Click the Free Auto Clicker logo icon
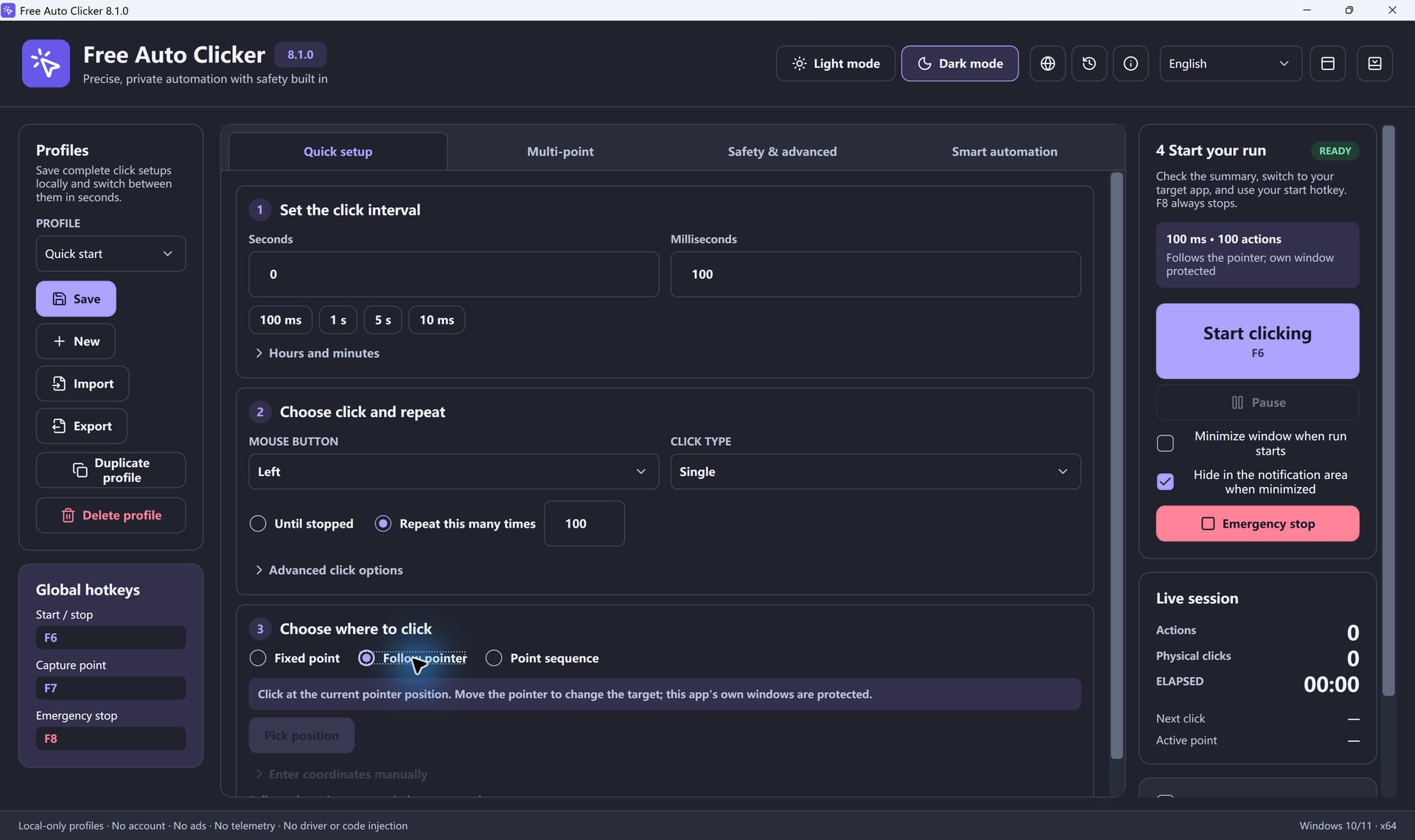This screenshot has width=1415, height=840. click(x=46, y=63)
